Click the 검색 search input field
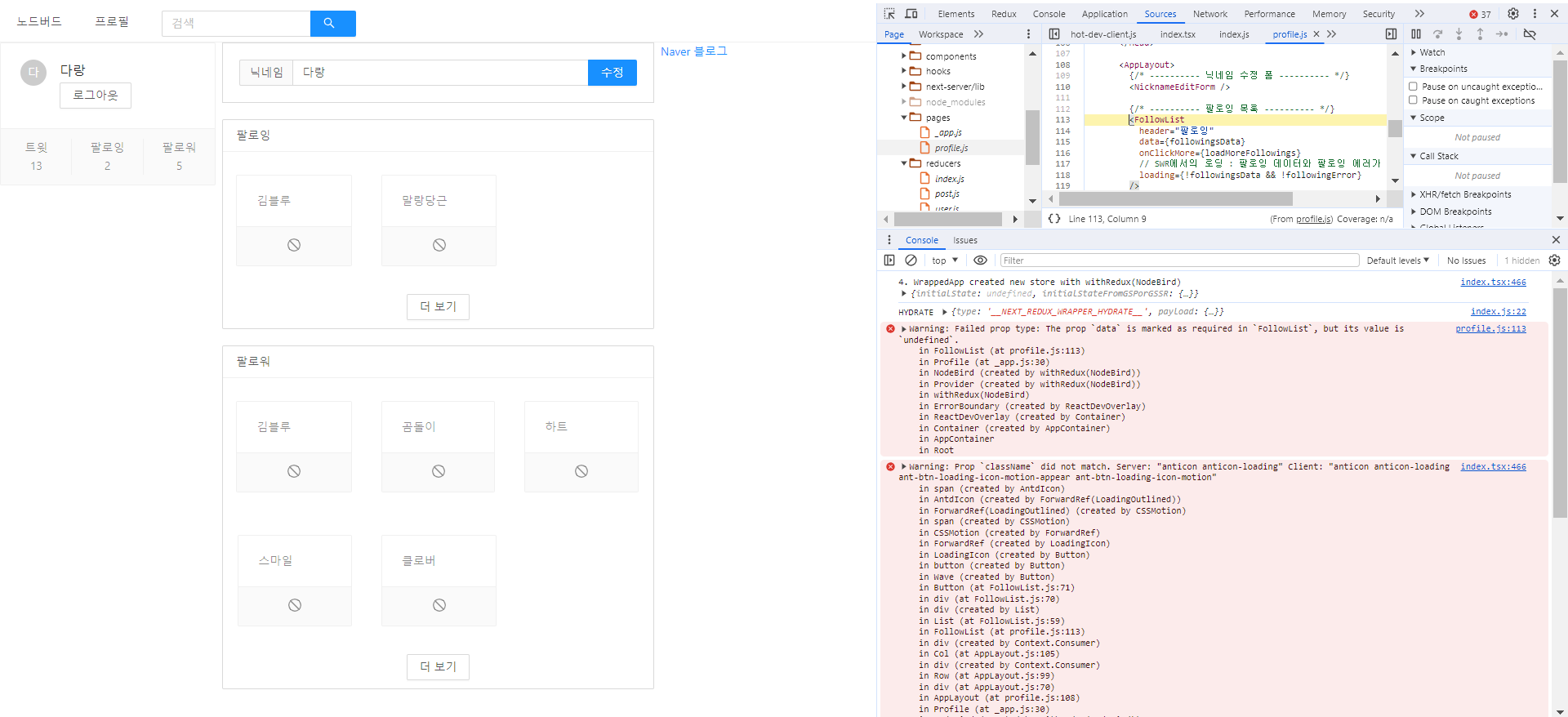Screen dimensions: 1568x717 pyautogui.click(x=236, y=24)
